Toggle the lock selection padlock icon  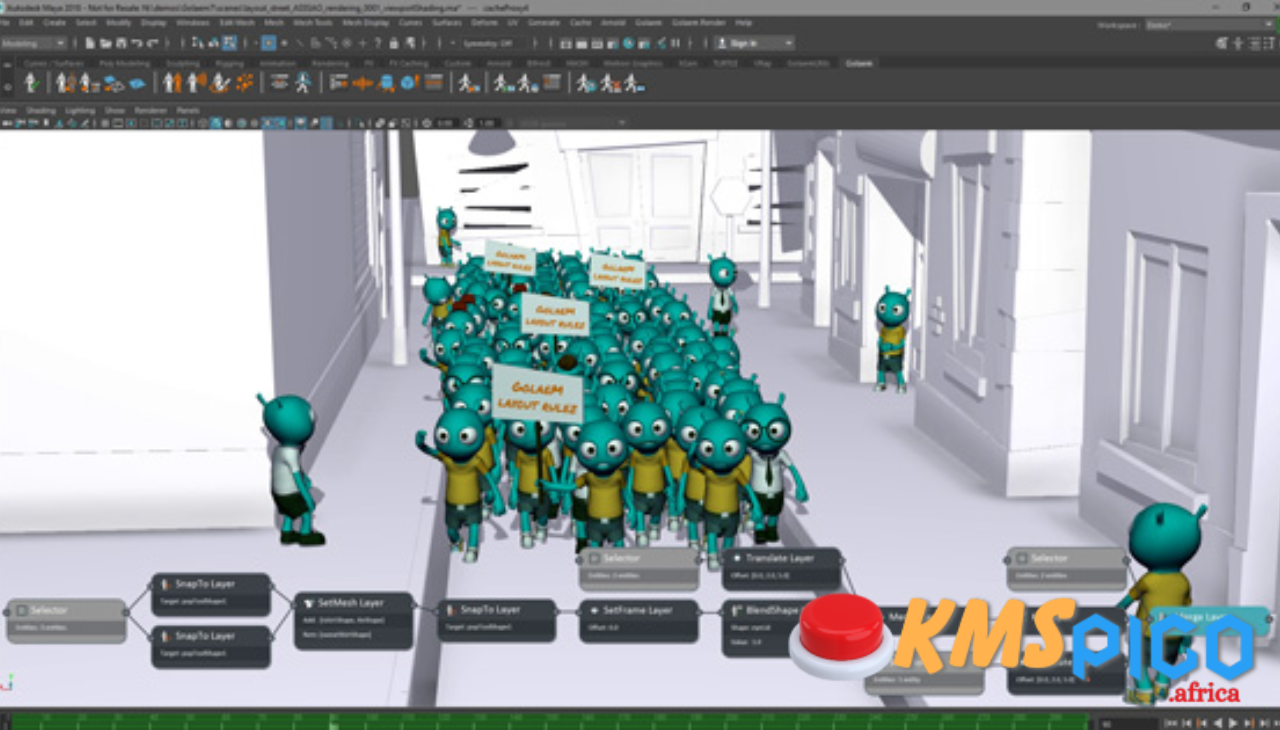click(394, 43)
